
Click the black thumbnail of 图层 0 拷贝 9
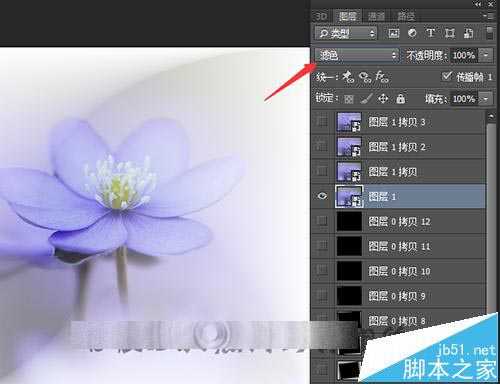coord(349,296)
